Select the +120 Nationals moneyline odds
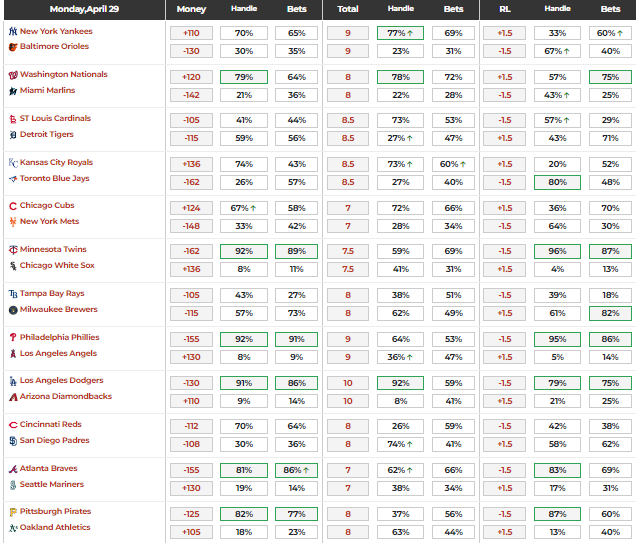 [x=190, y=76]
